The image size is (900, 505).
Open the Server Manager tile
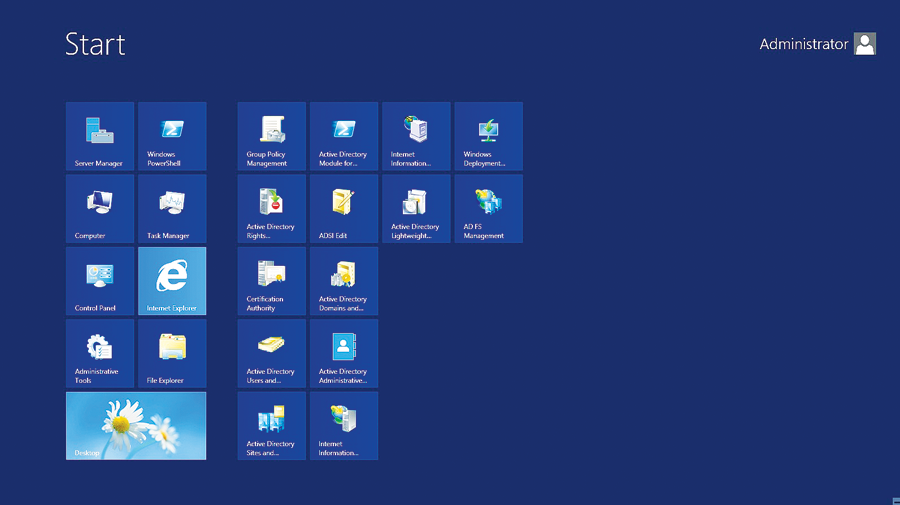pyautogui.click(x=100, y=137)
